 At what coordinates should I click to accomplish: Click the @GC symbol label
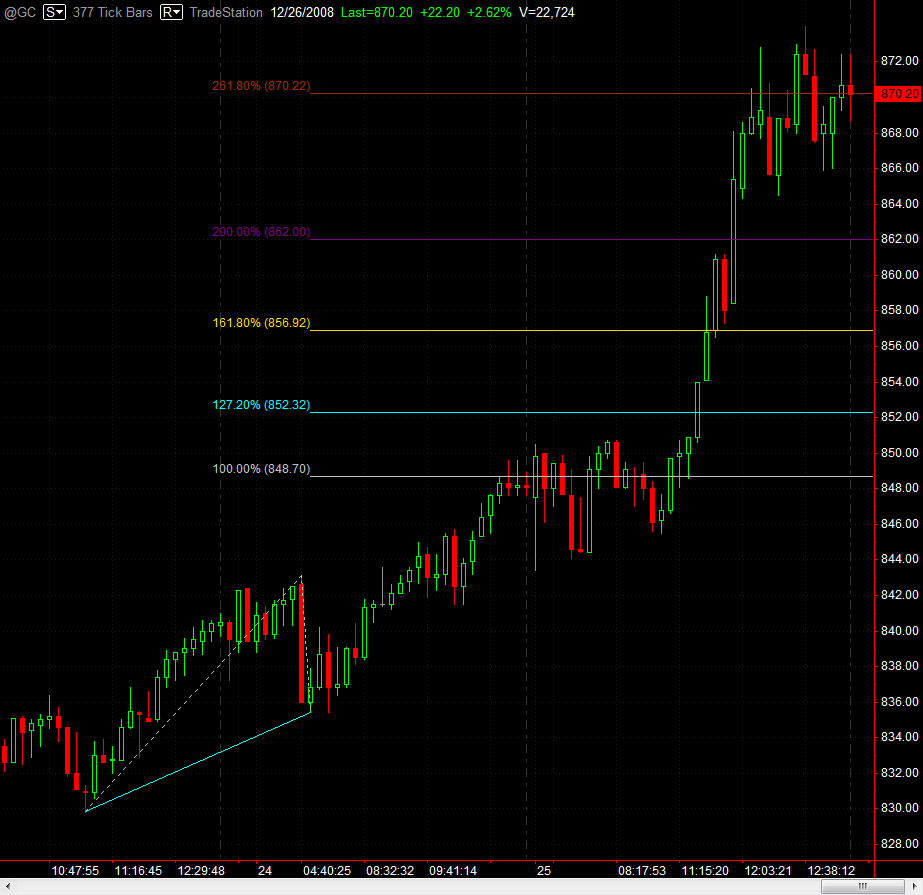(21, 12)
